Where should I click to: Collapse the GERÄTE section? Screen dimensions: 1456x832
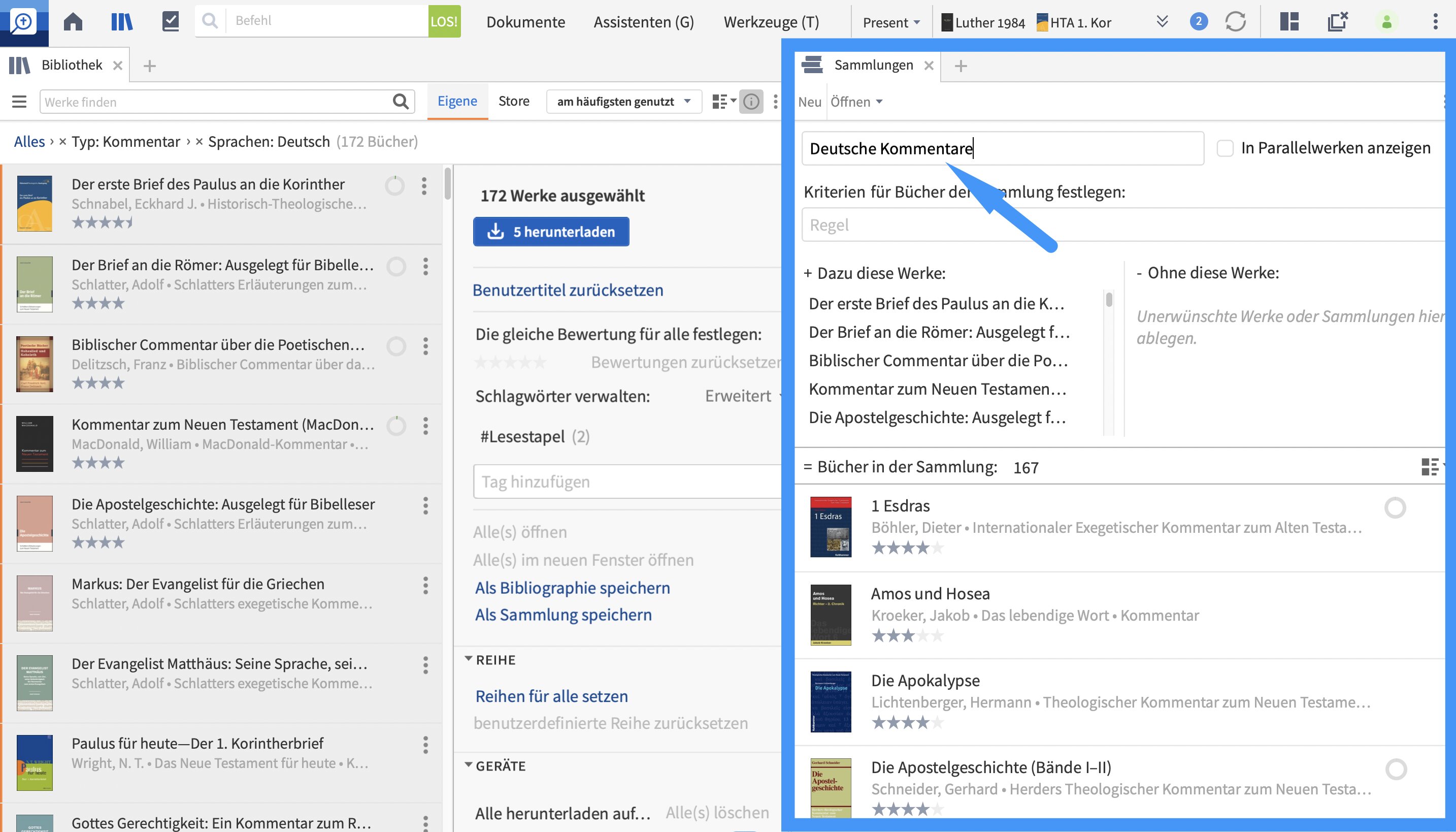469,765
